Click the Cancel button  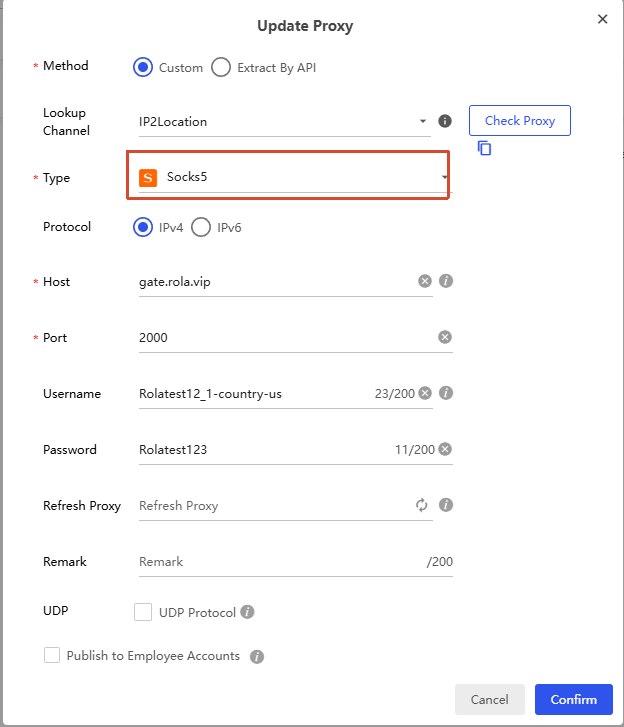click(x=490, y=699)
